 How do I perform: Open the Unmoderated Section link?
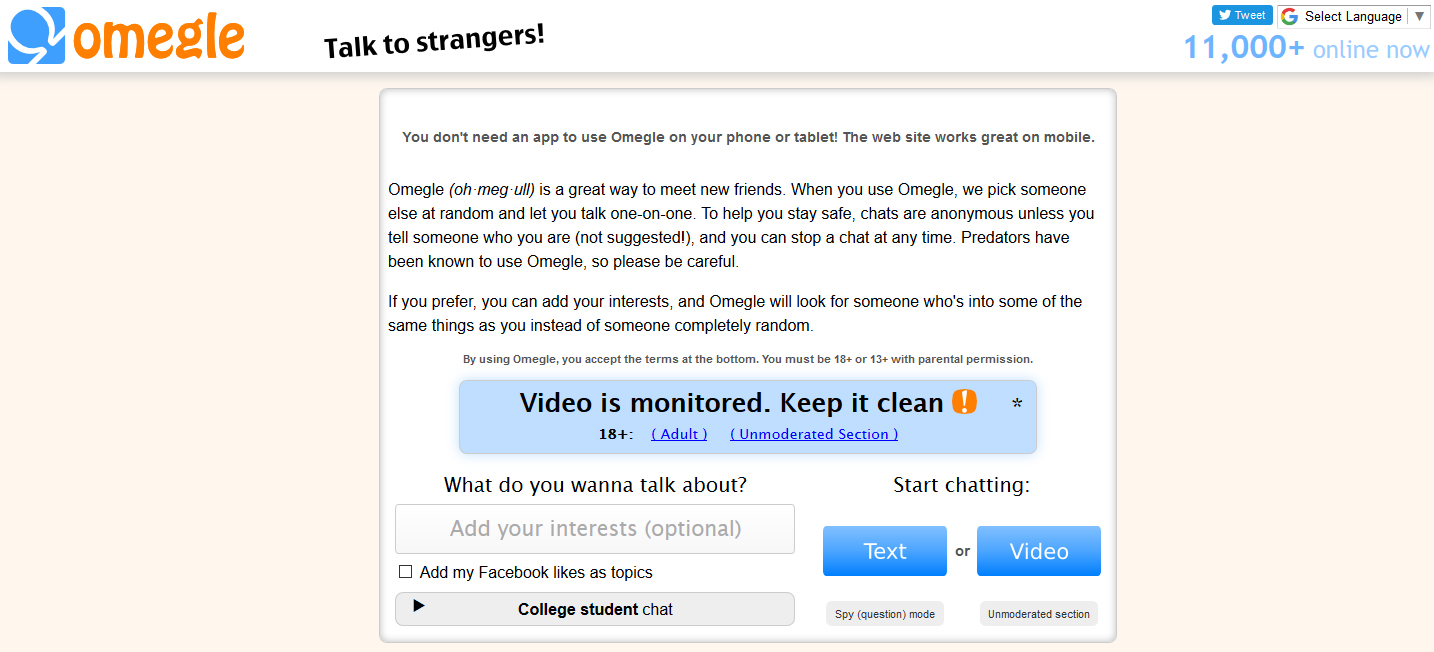(x=814, y=434)
